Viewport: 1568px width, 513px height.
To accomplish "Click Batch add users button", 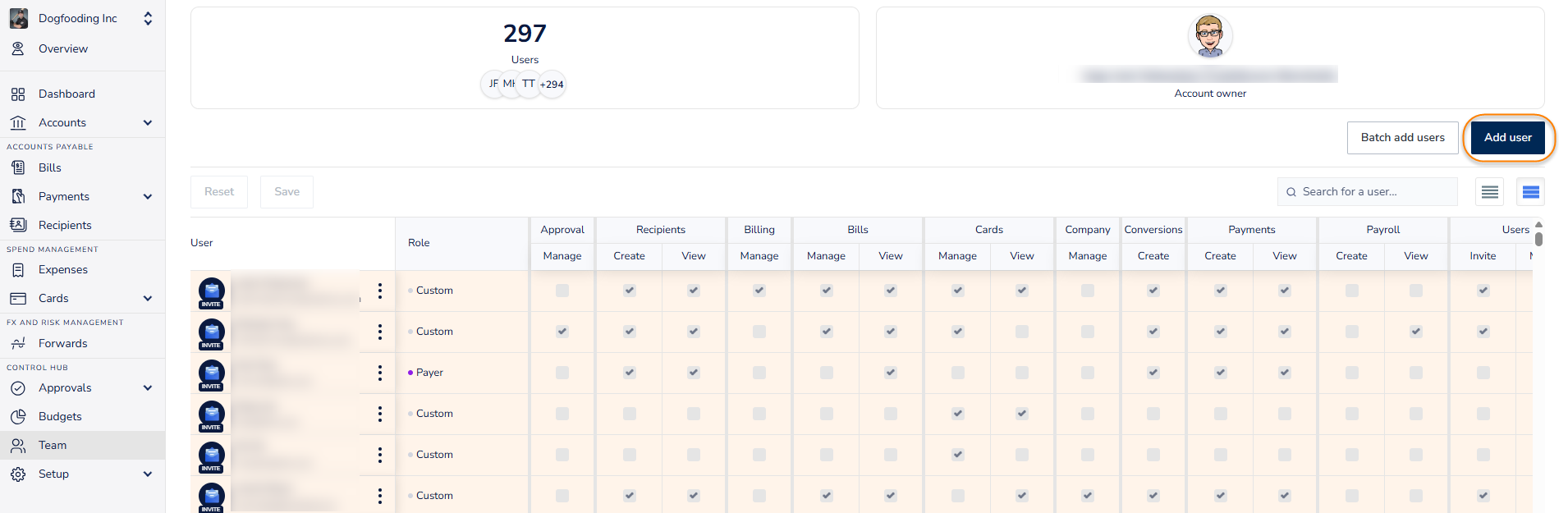I will [1402, 137].
